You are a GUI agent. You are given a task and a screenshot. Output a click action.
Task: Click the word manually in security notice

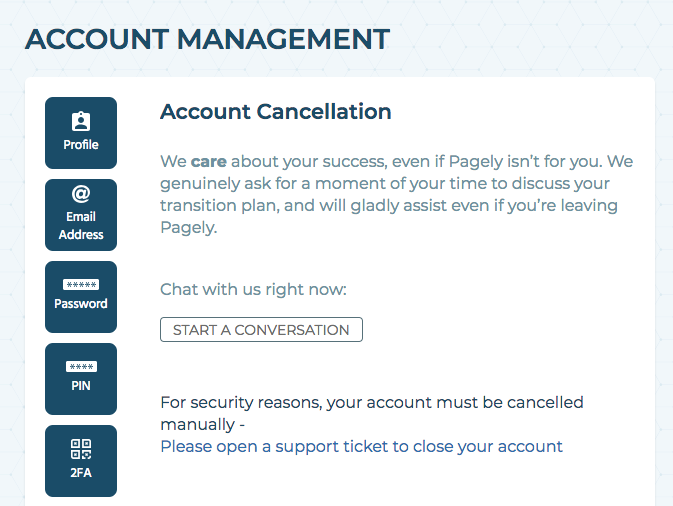pyautogui.click(x=197, y=425)
